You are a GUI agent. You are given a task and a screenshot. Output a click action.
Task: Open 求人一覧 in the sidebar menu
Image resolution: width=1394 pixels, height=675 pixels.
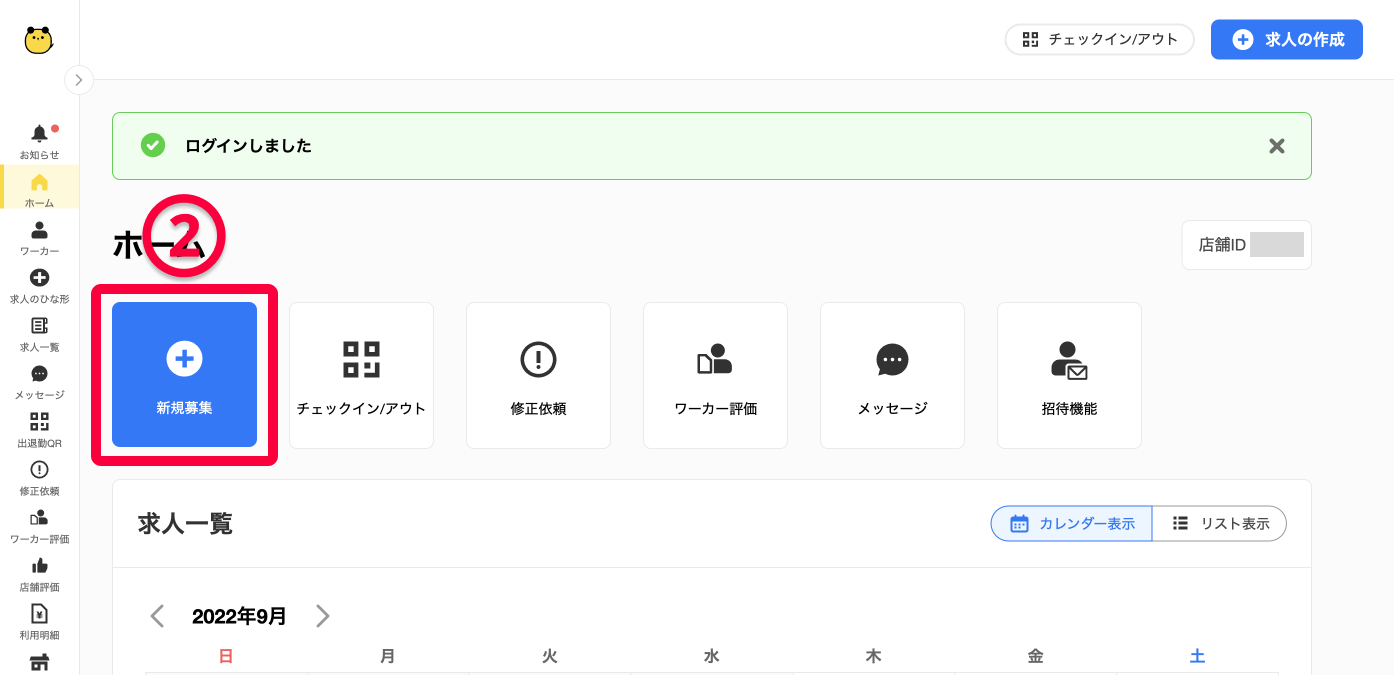click(39, 334)
